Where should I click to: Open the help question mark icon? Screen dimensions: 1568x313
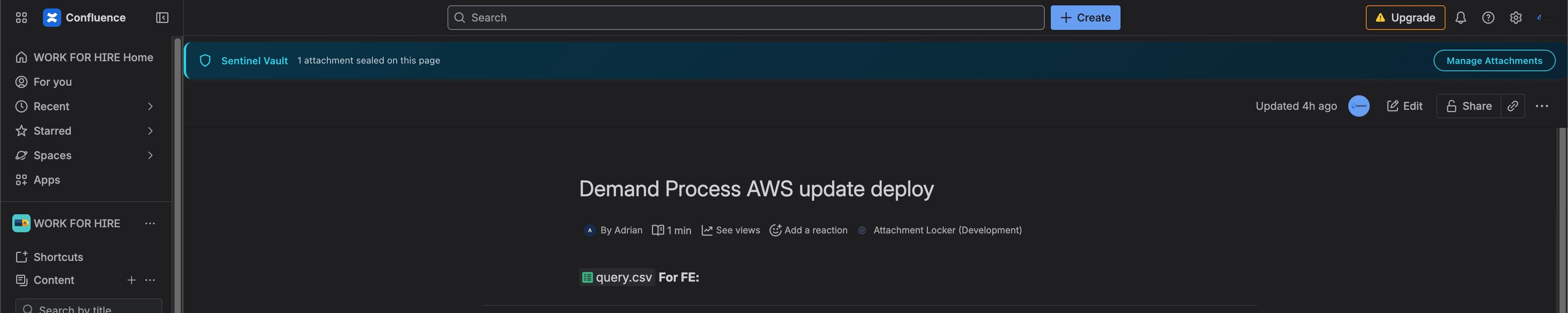point(1488,18)
